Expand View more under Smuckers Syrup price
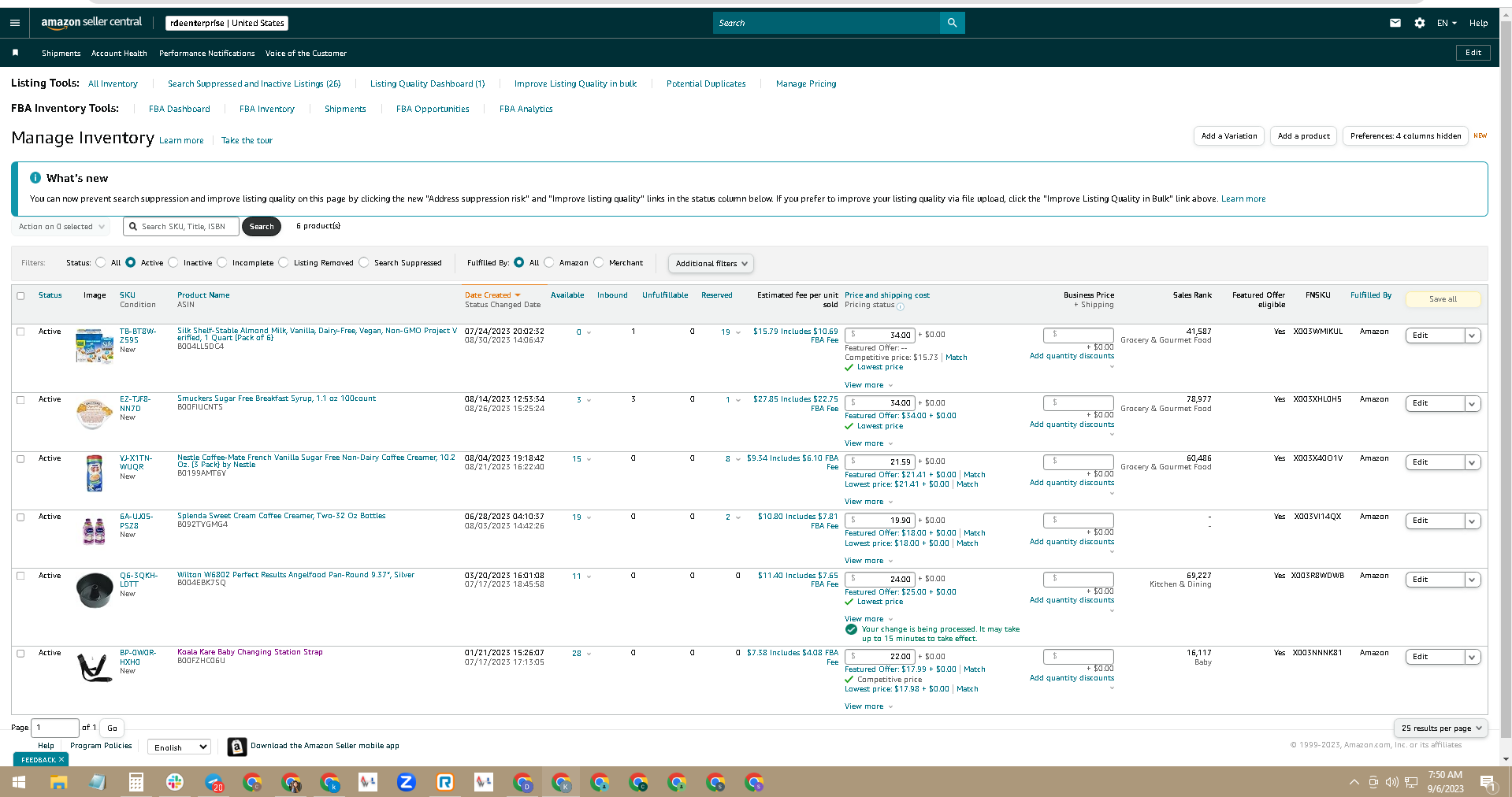1512x797 pixels. click(x=868, y=443)
